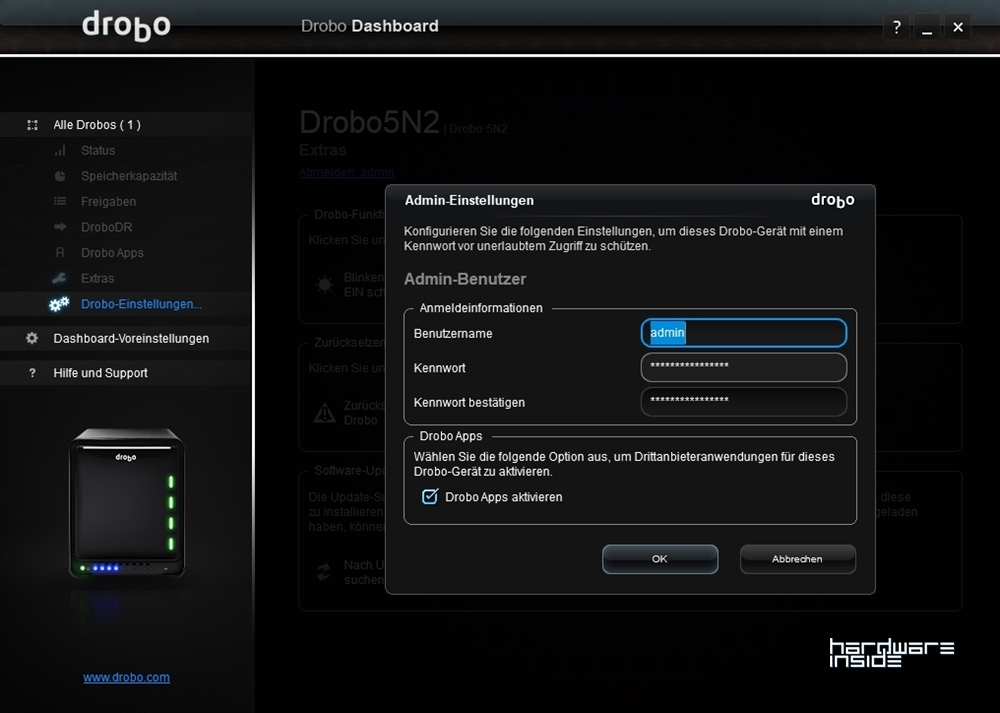Focus the Kennwort bestätigen field
1000x713 pixels.
[744, 402]
